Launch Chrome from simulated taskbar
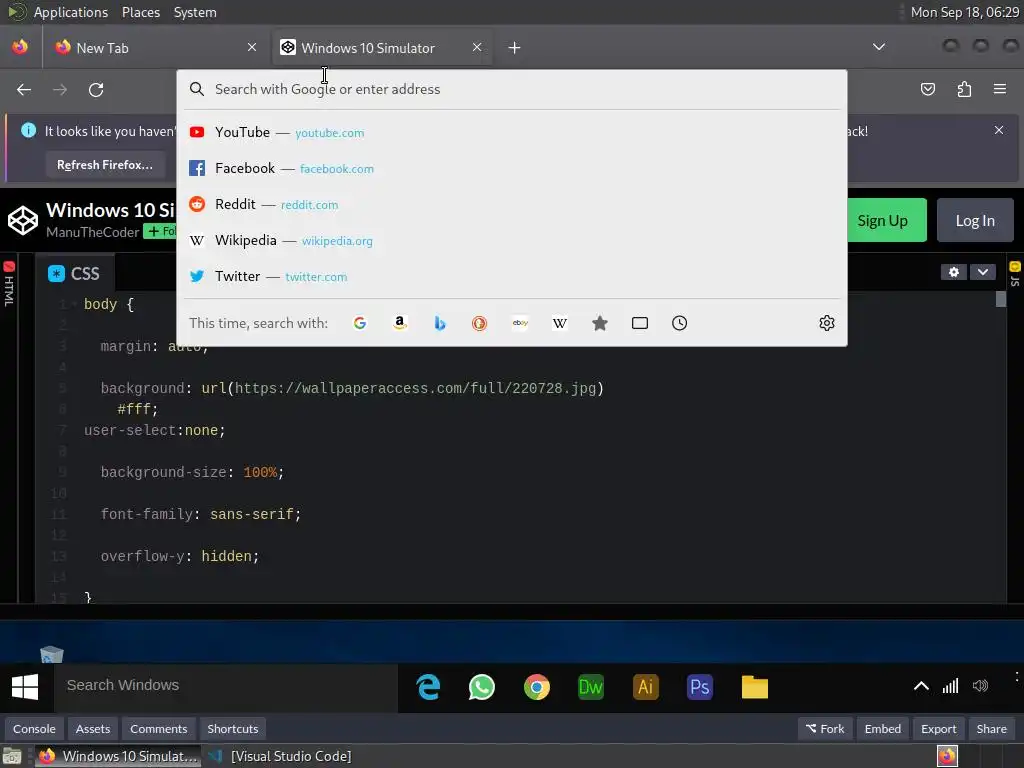 pos(537,687)
